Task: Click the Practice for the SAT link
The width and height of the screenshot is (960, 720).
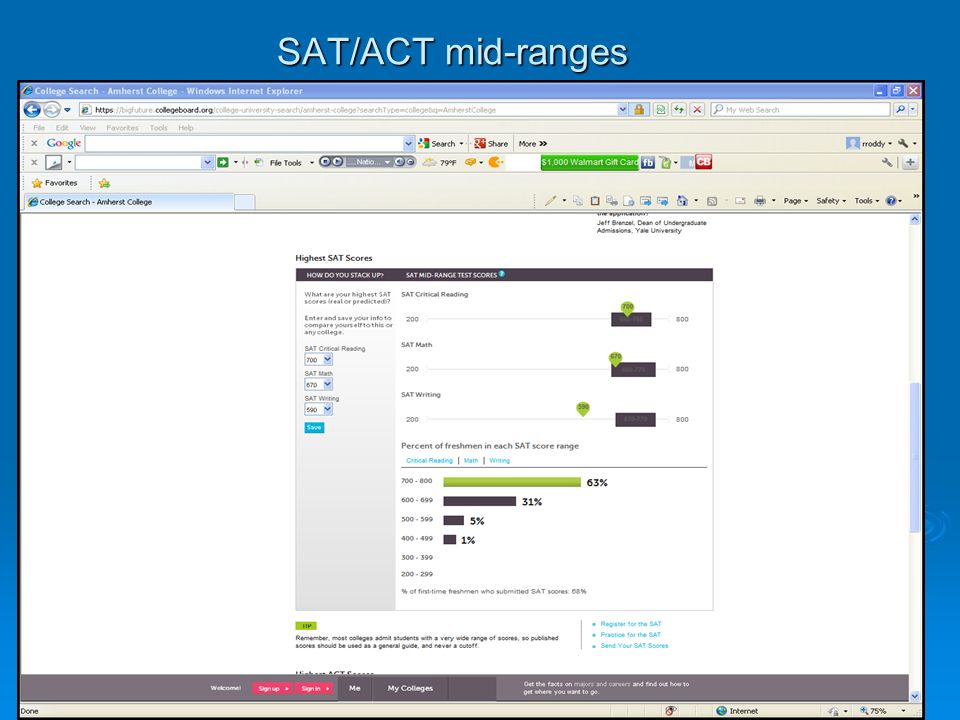Action: (x=631, y=635)
